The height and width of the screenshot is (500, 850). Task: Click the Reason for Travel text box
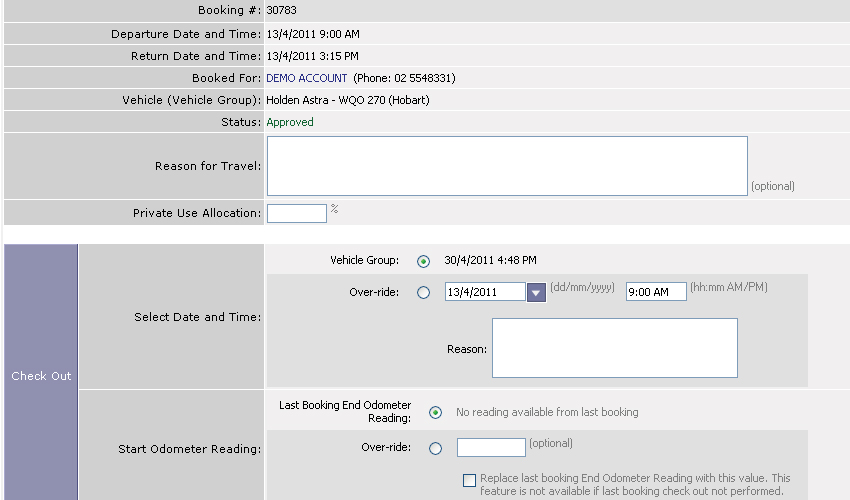point(507,166)
